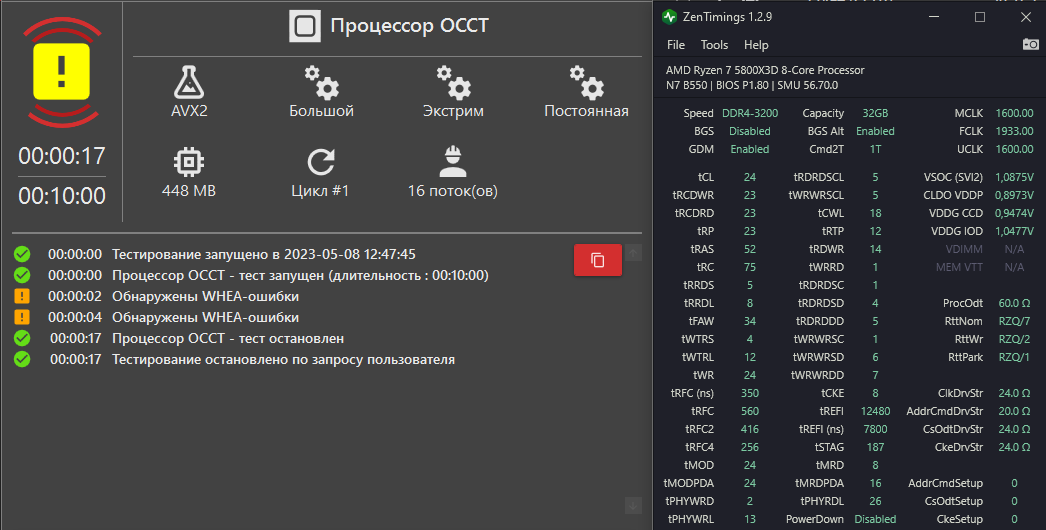Screen dimensions: 1046x530
Task: Click 'AMD Ryzen 7 5800X3D 8-Core Processor' text
Action: (x=765, y=70)
